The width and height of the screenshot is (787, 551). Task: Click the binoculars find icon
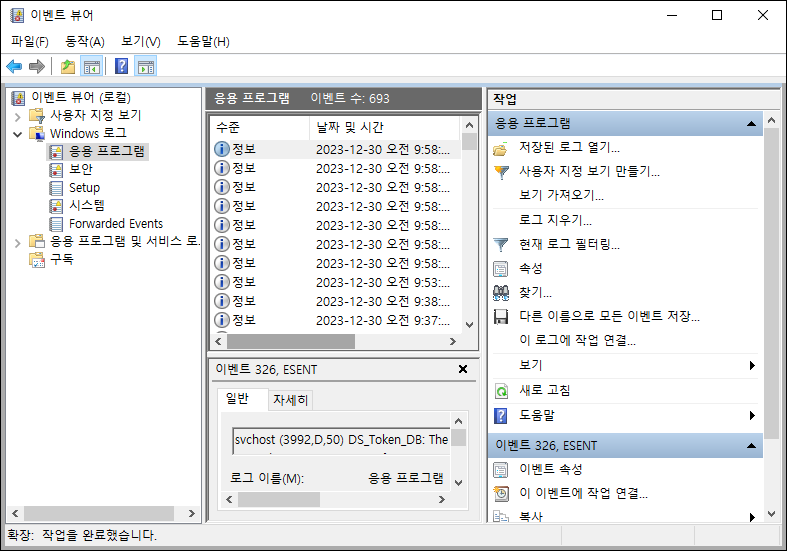(x=501, y=293)
